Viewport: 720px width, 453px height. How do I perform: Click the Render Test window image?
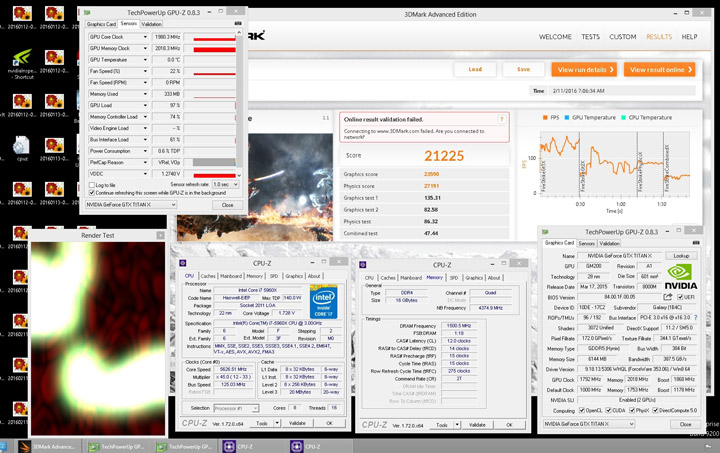[98, 339]
